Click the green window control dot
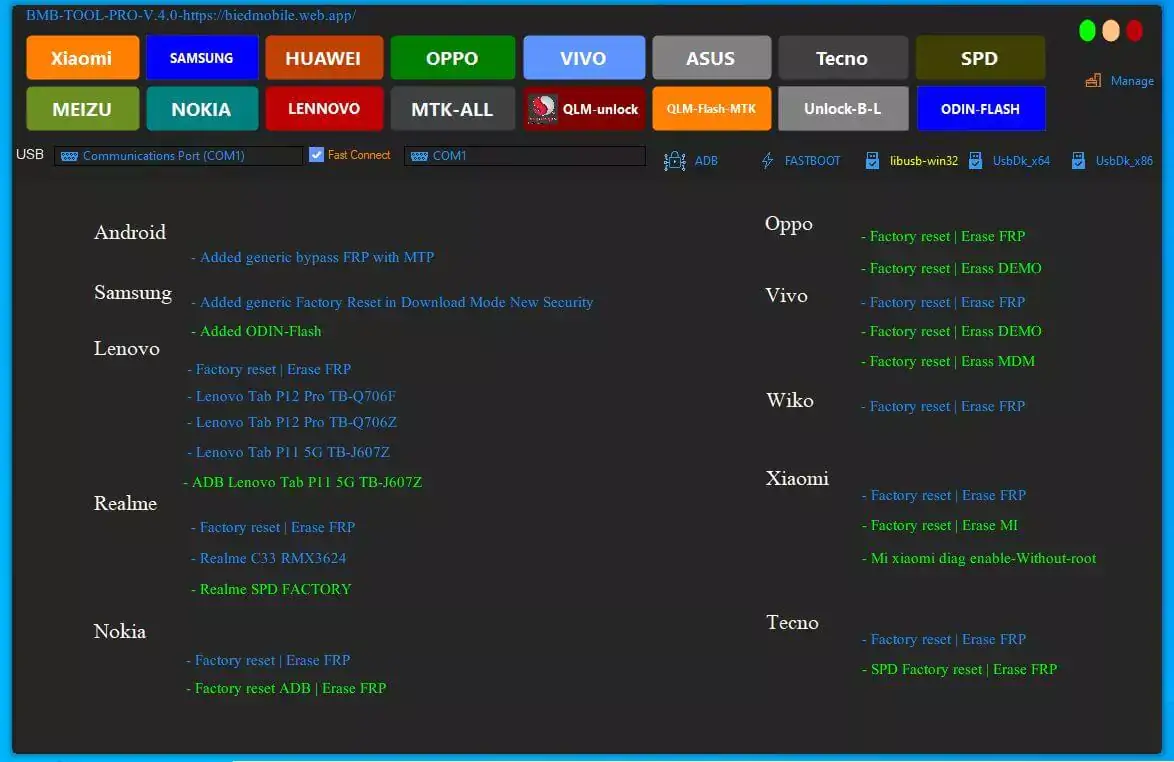Screen dimensions: 1174x762 [1087, 31]
